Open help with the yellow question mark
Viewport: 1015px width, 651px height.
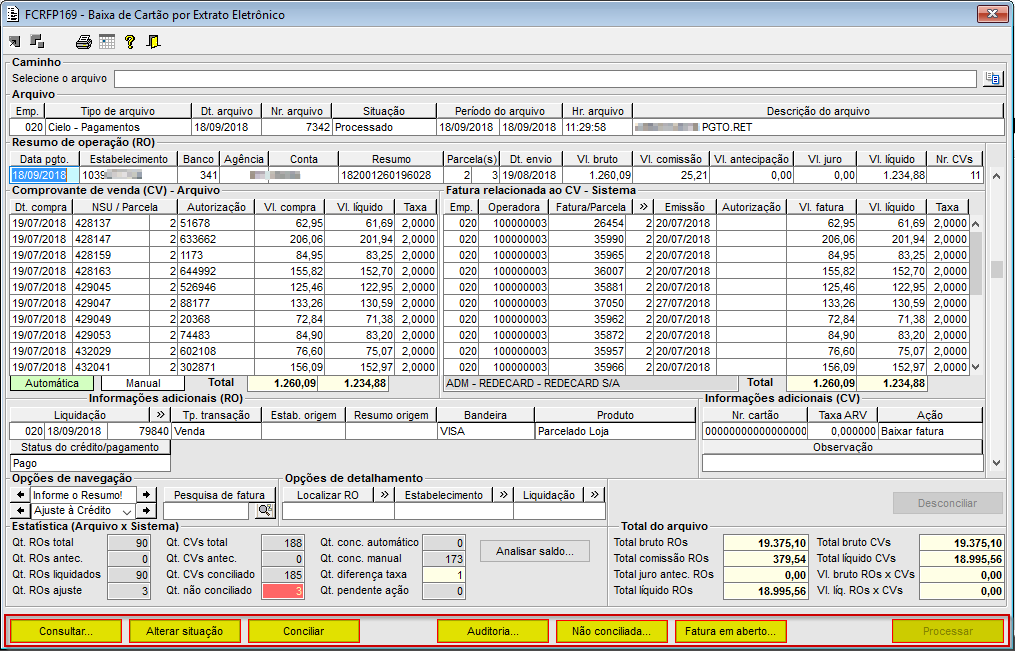(130, 43)
